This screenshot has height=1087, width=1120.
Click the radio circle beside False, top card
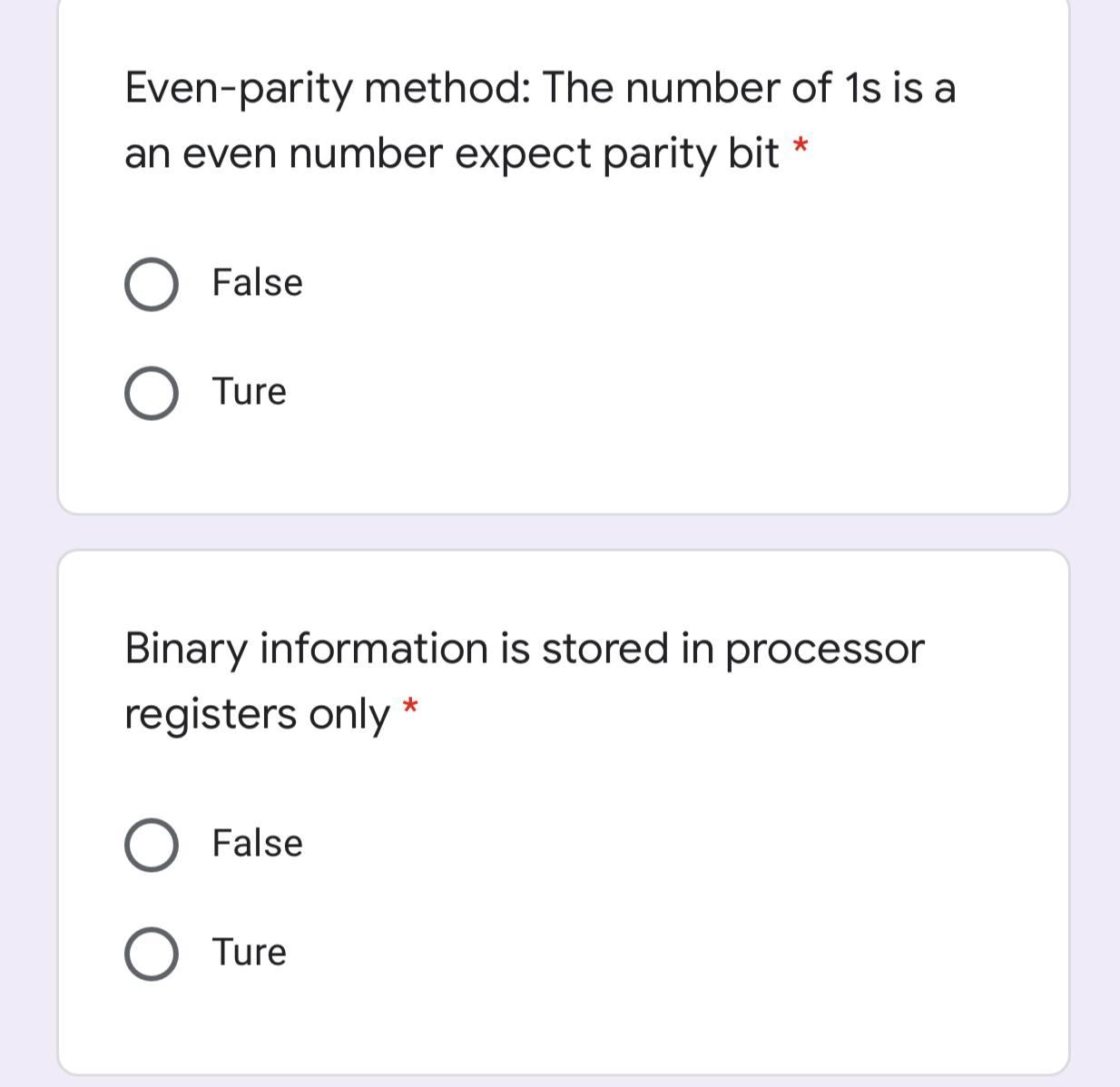[x=152, y=283]
